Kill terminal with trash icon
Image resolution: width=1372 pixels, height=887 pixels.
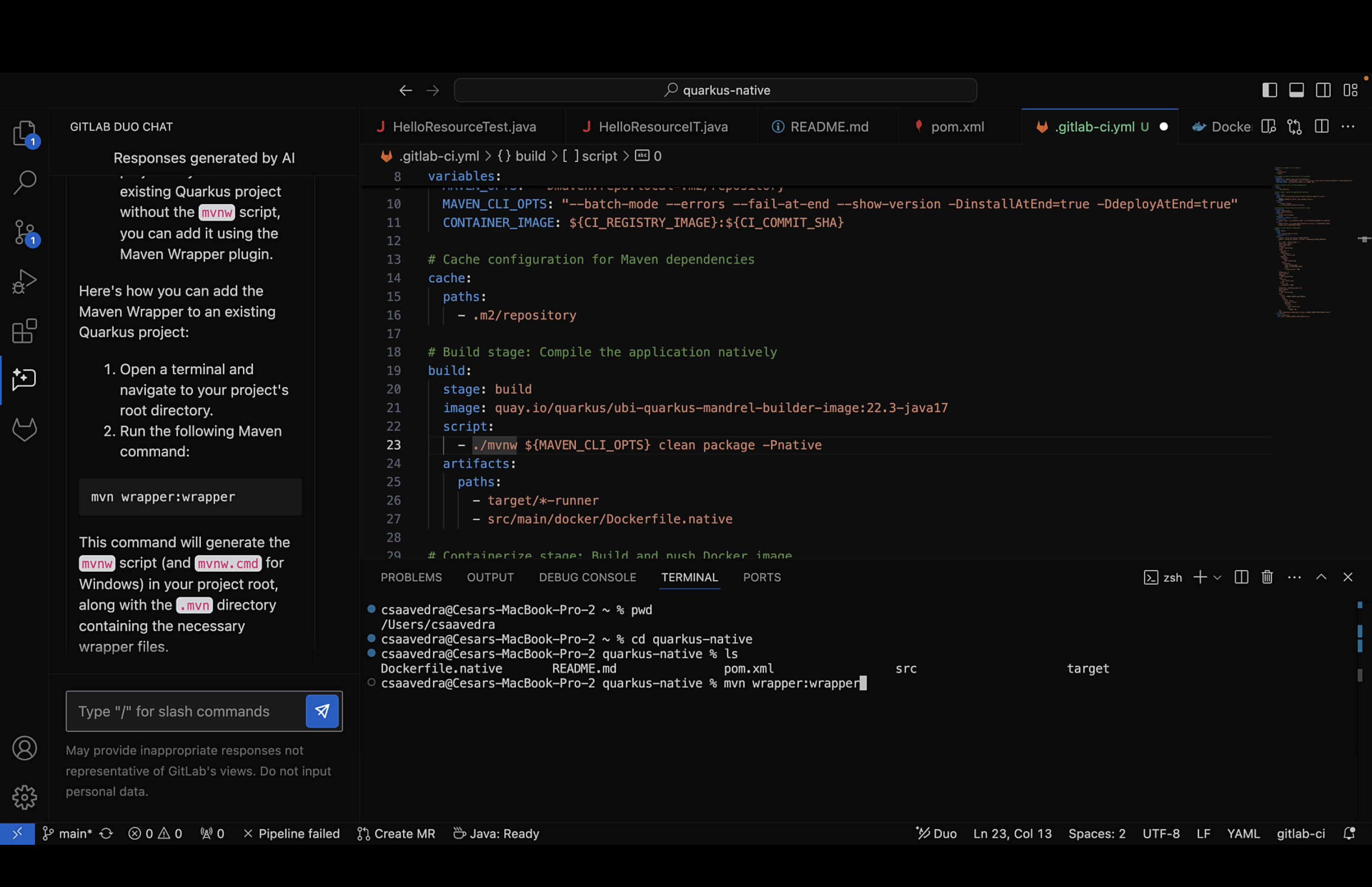[x=1267, y=577]
